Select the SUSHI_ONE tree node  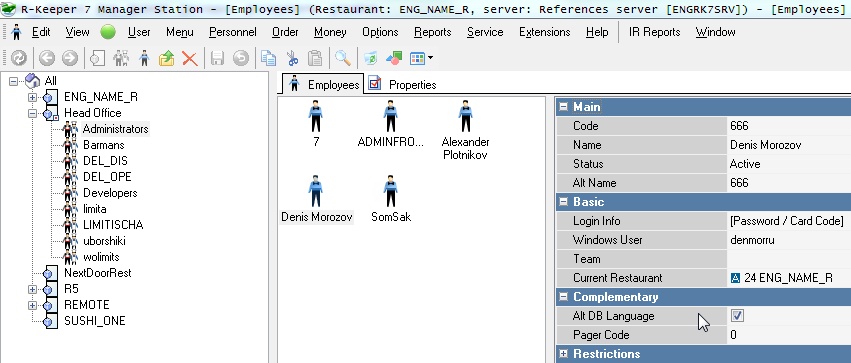(94, 321)
